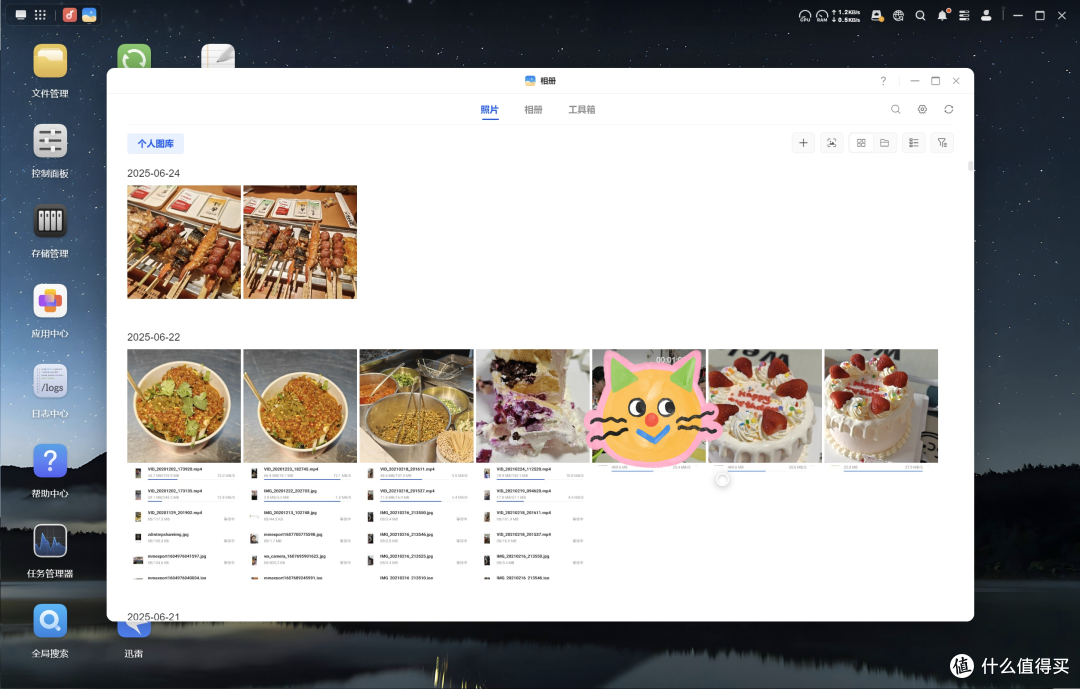Open the blueberry cake slice photo
The width and height of the screenshot is (1080, 689).
pos(532,406)
